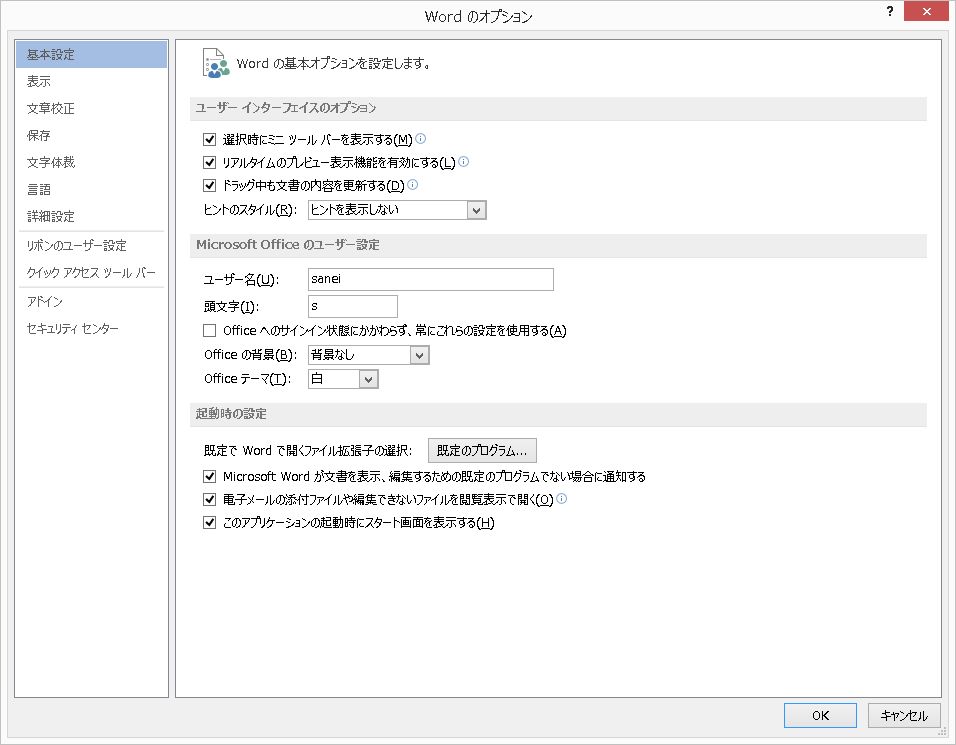Open セキュリティ センター category
This screenshot has height=745, width=956.
91,328
